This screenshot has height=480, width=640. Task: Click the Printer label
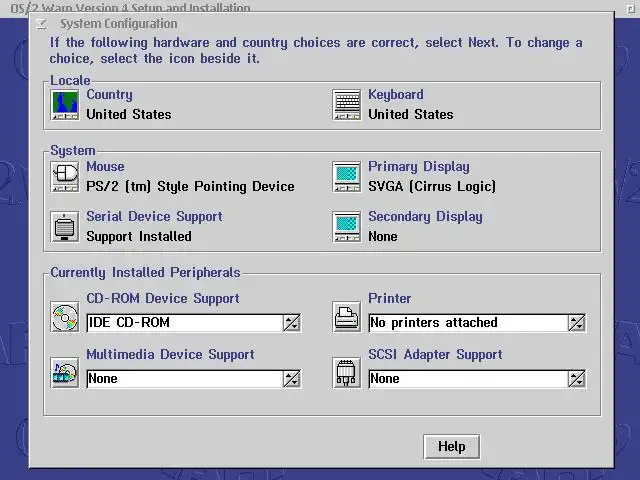point(389,298)
